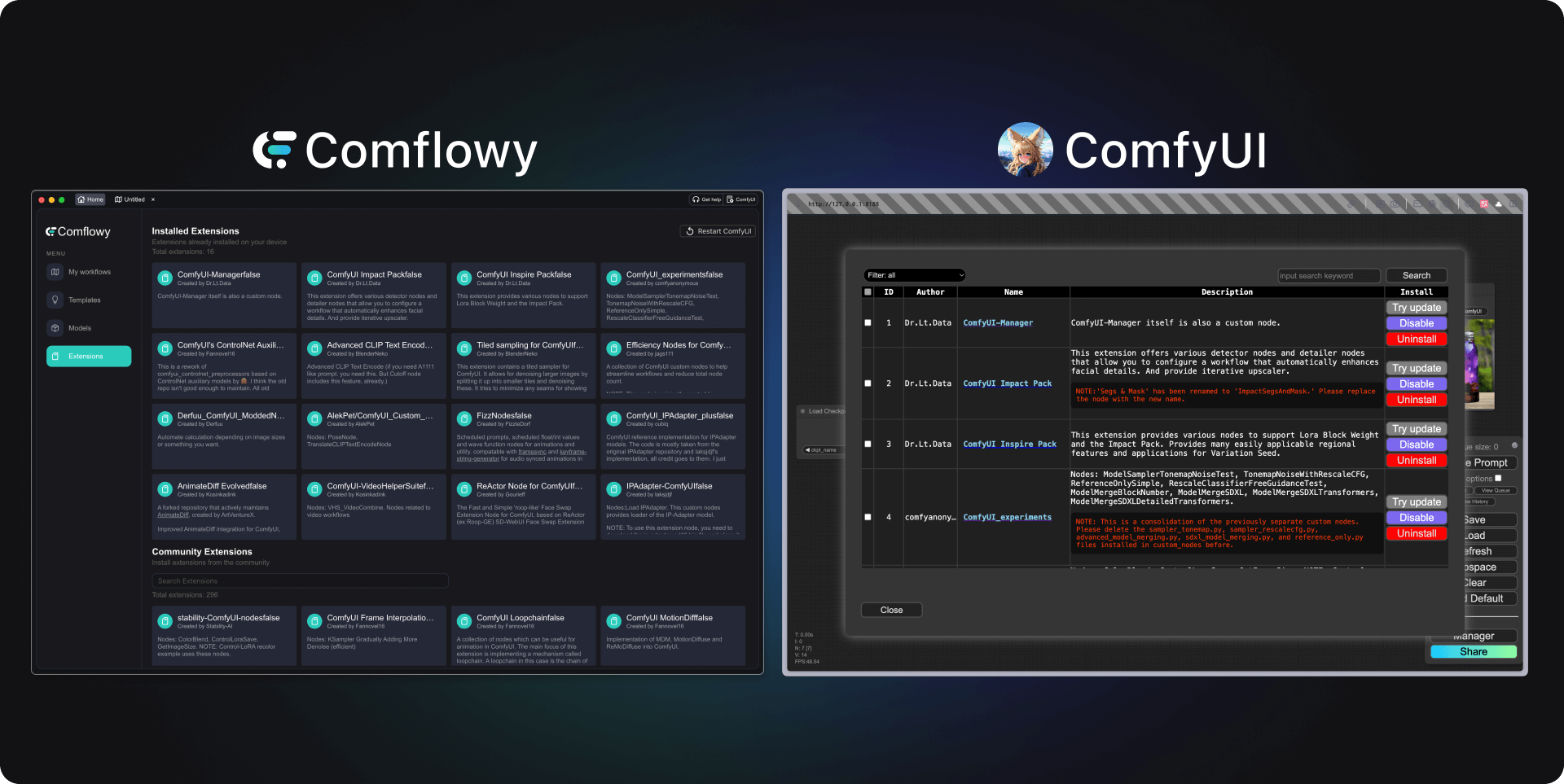Click the ComfyUI_IPAdapter_plus card icon
This screenshot has width=1564, height=784.
click(x=614, y=419)
